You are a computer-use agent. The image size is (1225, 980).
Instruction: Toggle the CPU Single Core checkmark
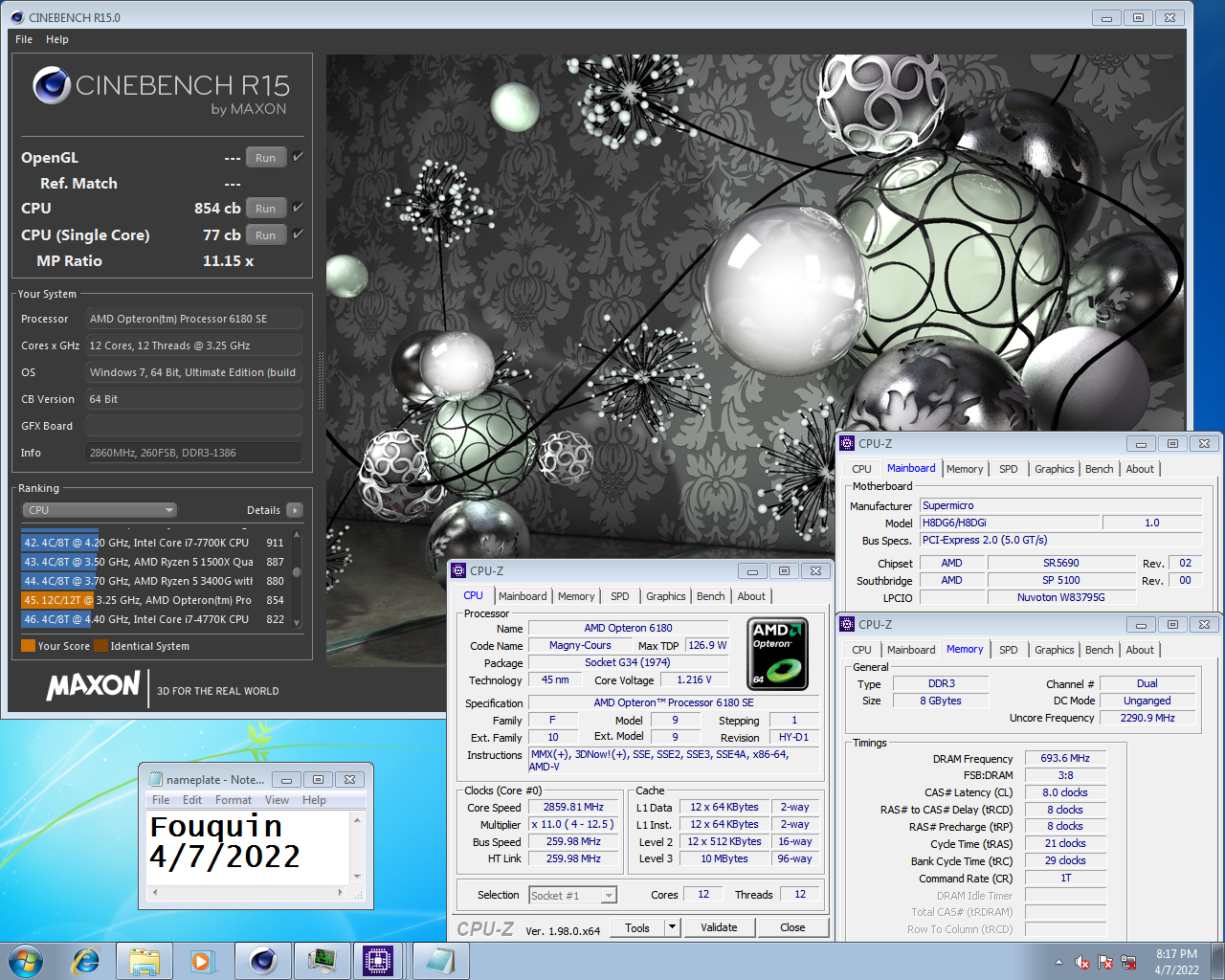click(x=299, y=234)
